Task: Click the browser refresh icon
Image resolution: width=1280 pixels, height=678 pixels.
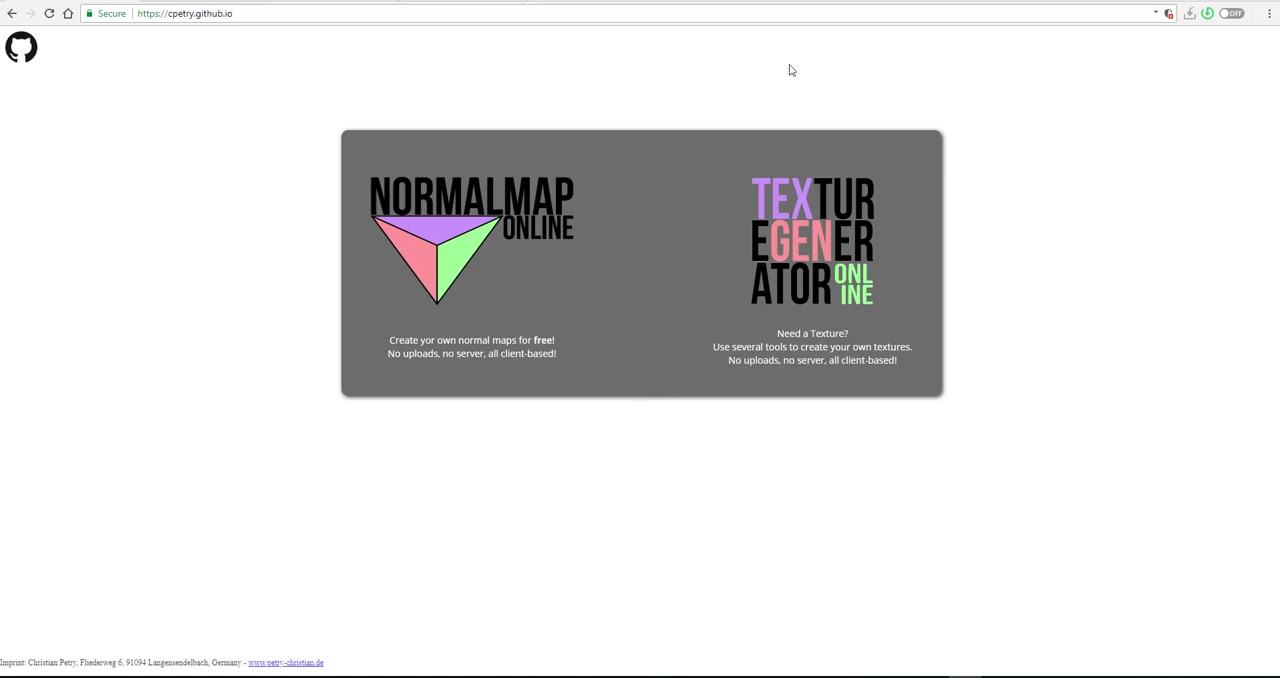Action: pyautogui.click(x=49, y=13)
